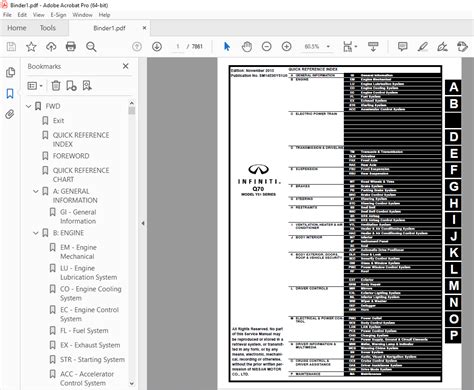Open EC - Engine Control System bookmark
The image size is (474, 390).
(x=89, y=314)
